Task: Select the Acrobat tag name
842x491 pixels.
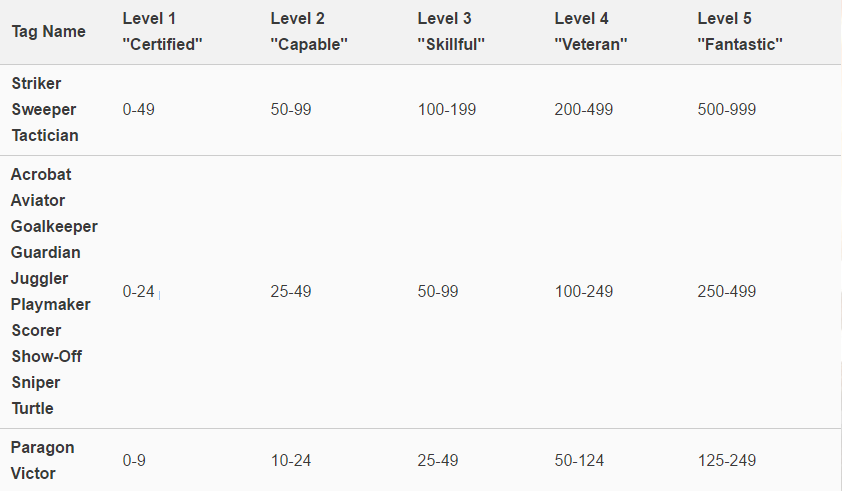Action: [41, 174]
